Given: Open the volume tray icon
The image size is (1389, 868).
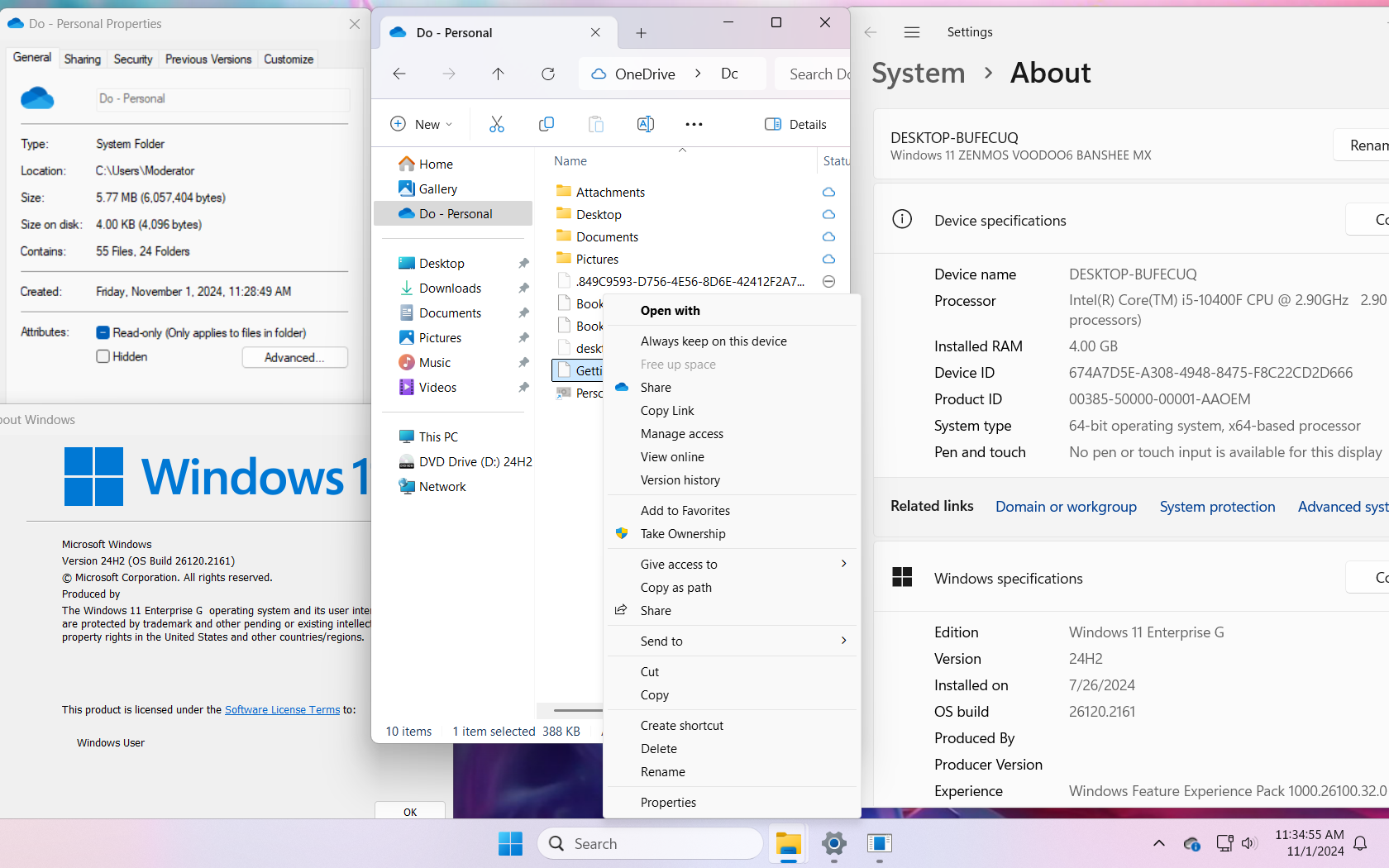Looking at the screenshot, I should [x=1248, y=843].
